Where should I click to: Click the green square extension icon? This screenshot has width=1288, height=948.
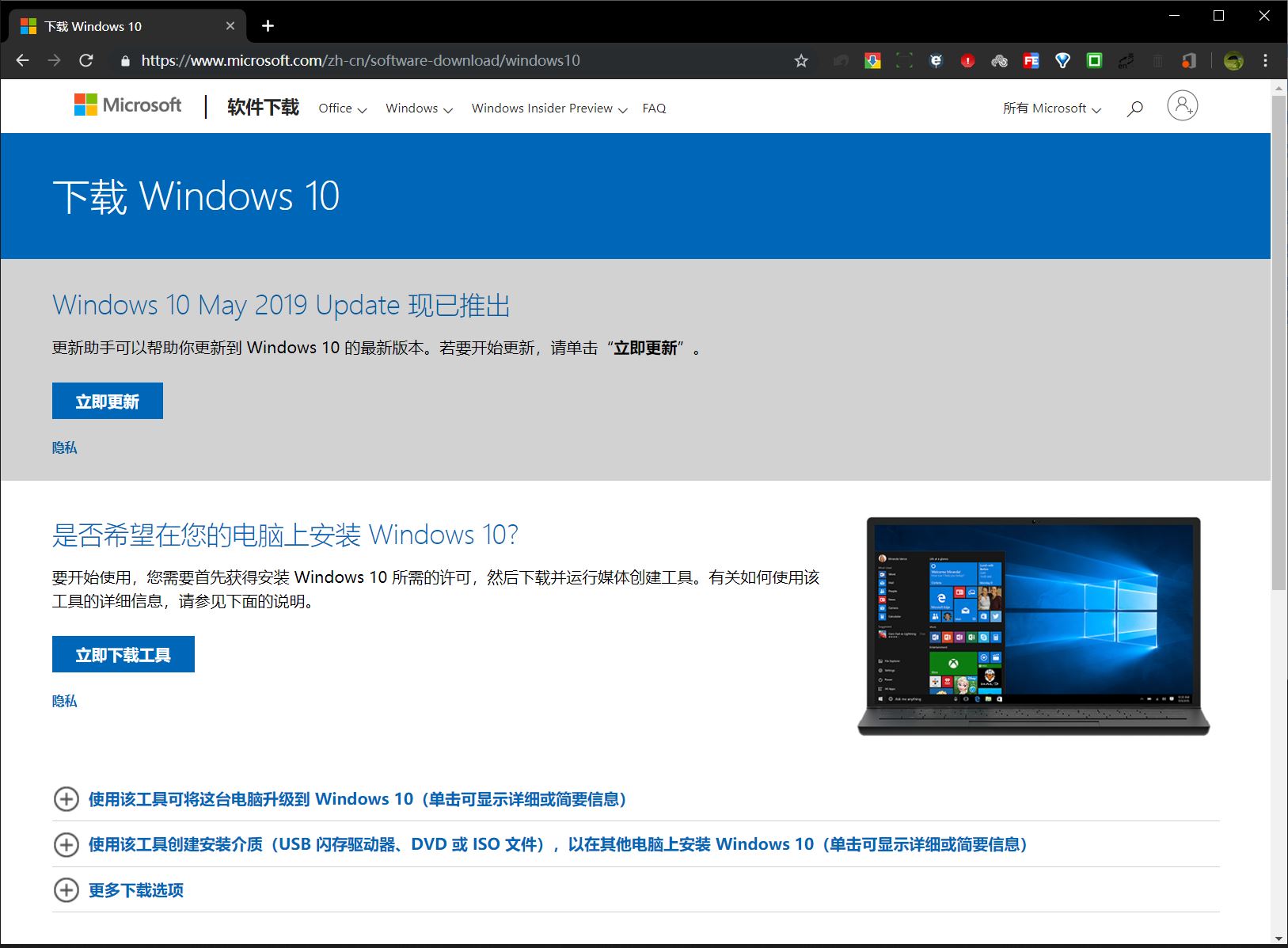[1094, 61]
